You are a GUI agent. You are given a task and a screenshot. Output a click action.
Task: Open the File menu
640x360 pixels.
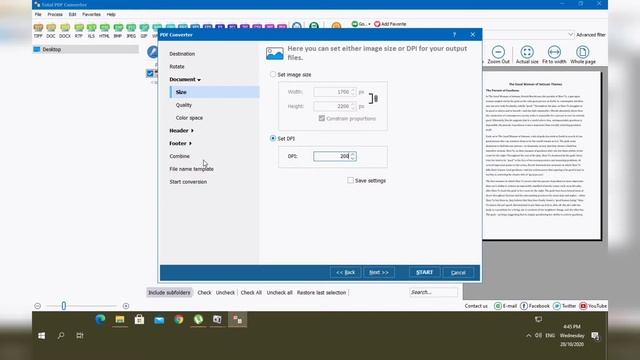38,14
